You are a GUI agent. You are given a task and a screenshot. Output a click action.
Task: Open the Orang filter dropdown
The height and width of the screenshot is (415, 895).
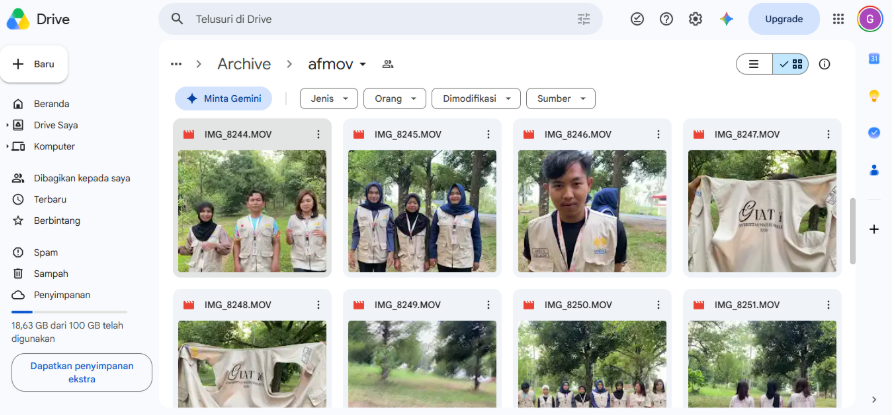[x=394, y=99]
